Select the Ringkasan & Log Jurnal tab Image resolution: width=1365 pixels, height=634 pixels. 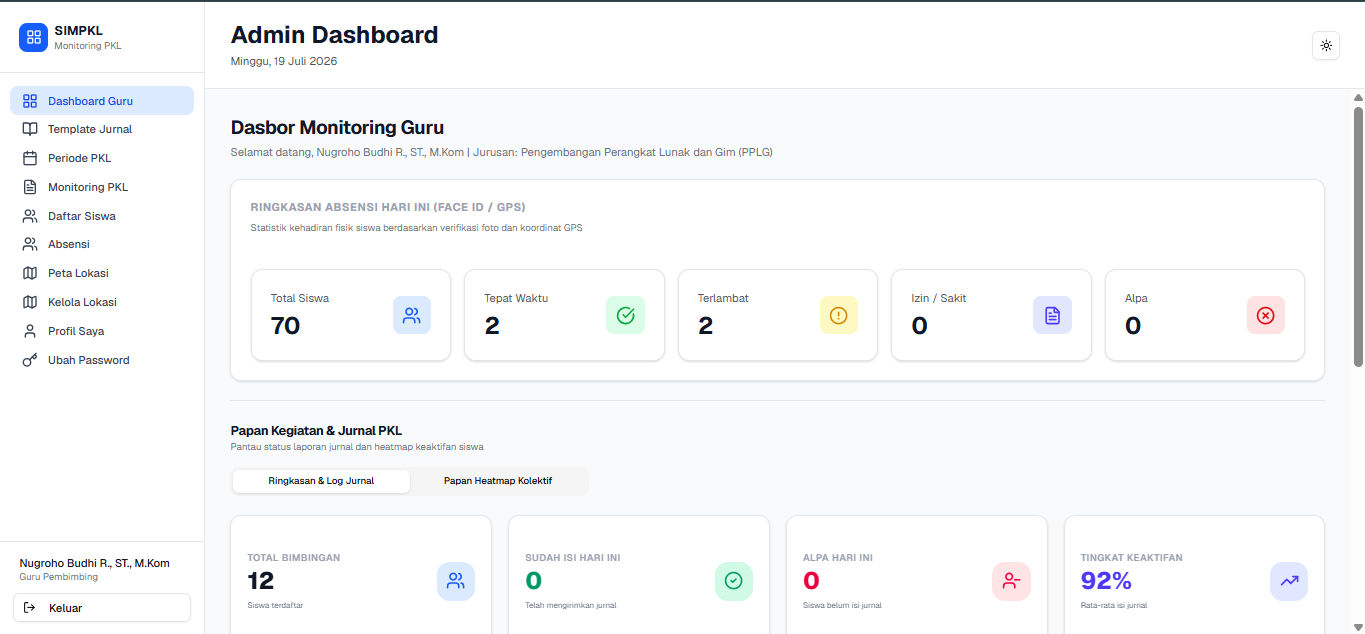click(321, 481)
